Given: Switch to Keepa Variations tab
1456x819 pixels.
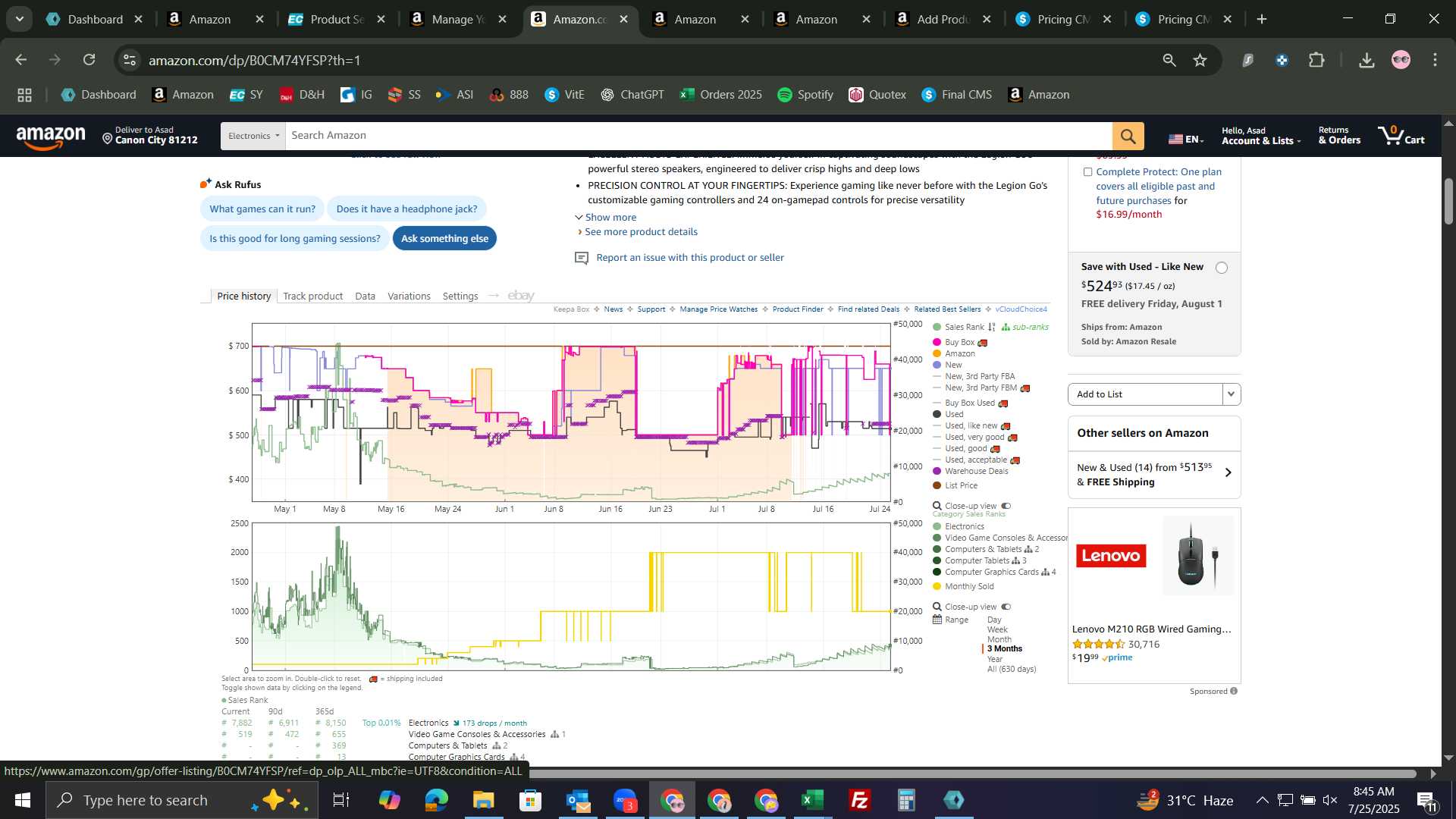Looking at the screenshot, I should (x=409, y=296).
